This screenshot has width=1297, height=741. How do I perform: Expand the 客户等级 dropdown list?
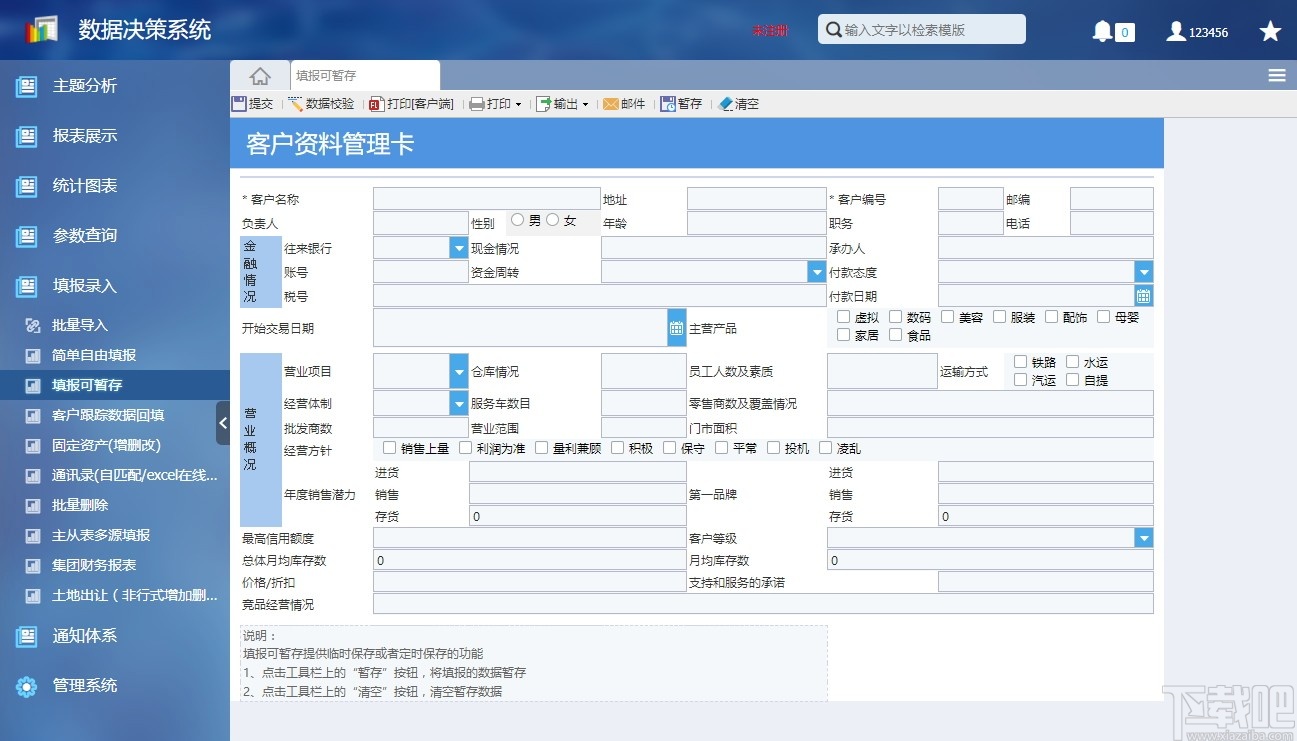click(x=1143, y=537)
